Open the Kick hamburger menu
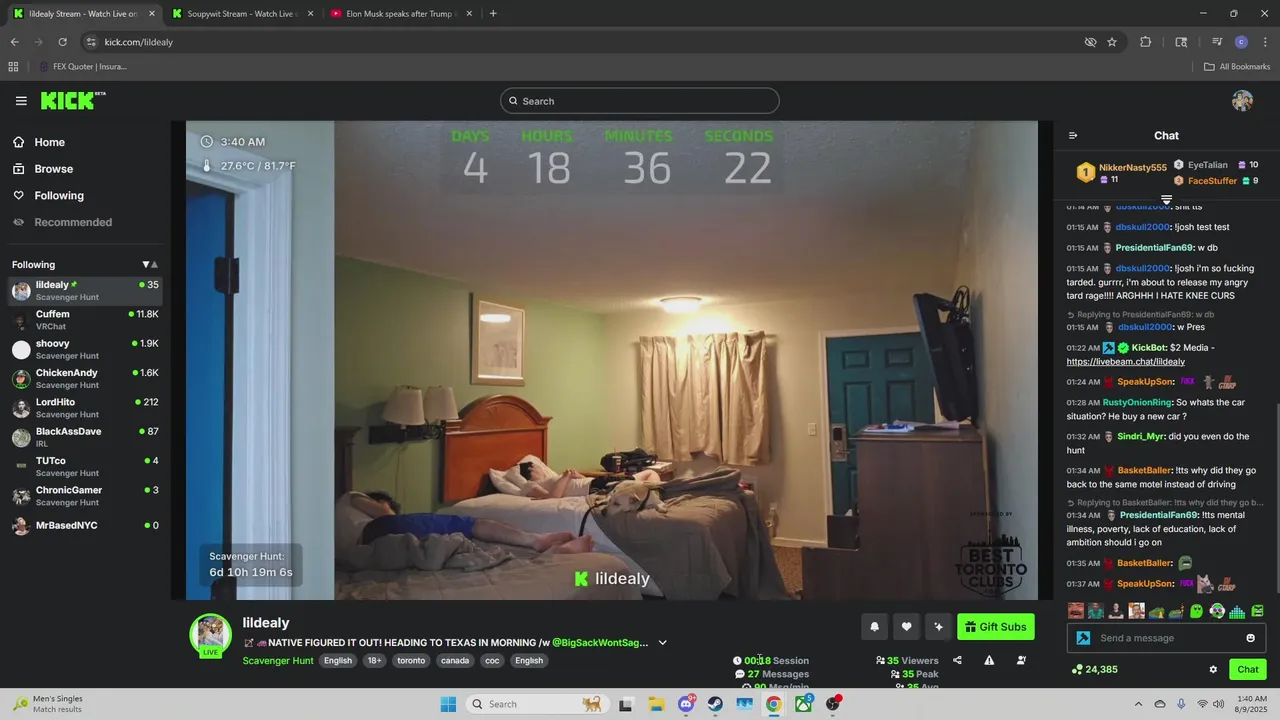 [21, 101]
